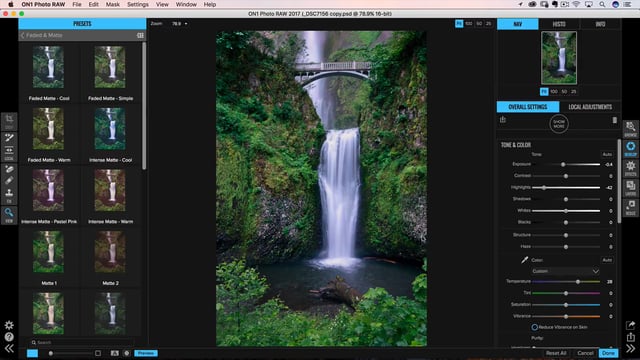Select the Crop tool
640x360 pixels.
(x=9, y=119)
